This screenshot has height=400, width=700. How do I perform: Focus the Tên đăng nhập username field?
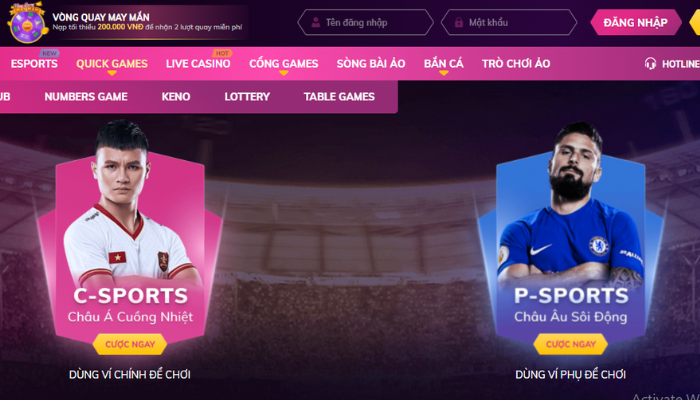click(366, 22)
